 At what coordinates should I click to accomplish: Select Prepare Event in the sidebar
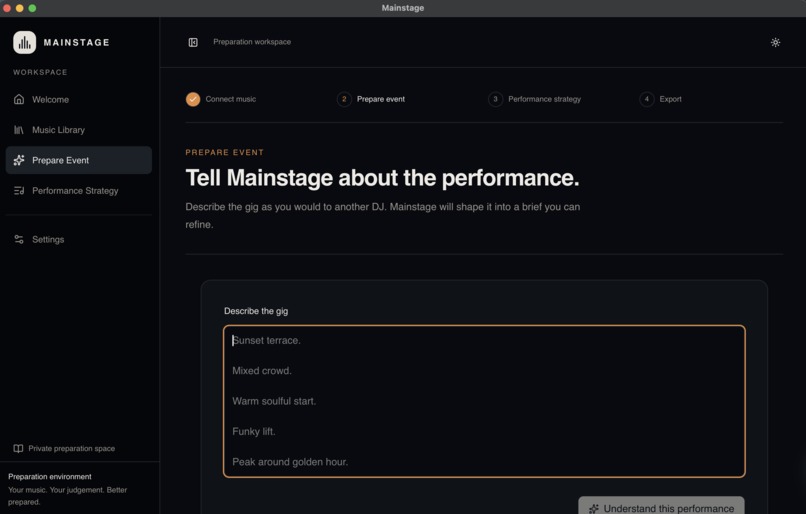79,160
